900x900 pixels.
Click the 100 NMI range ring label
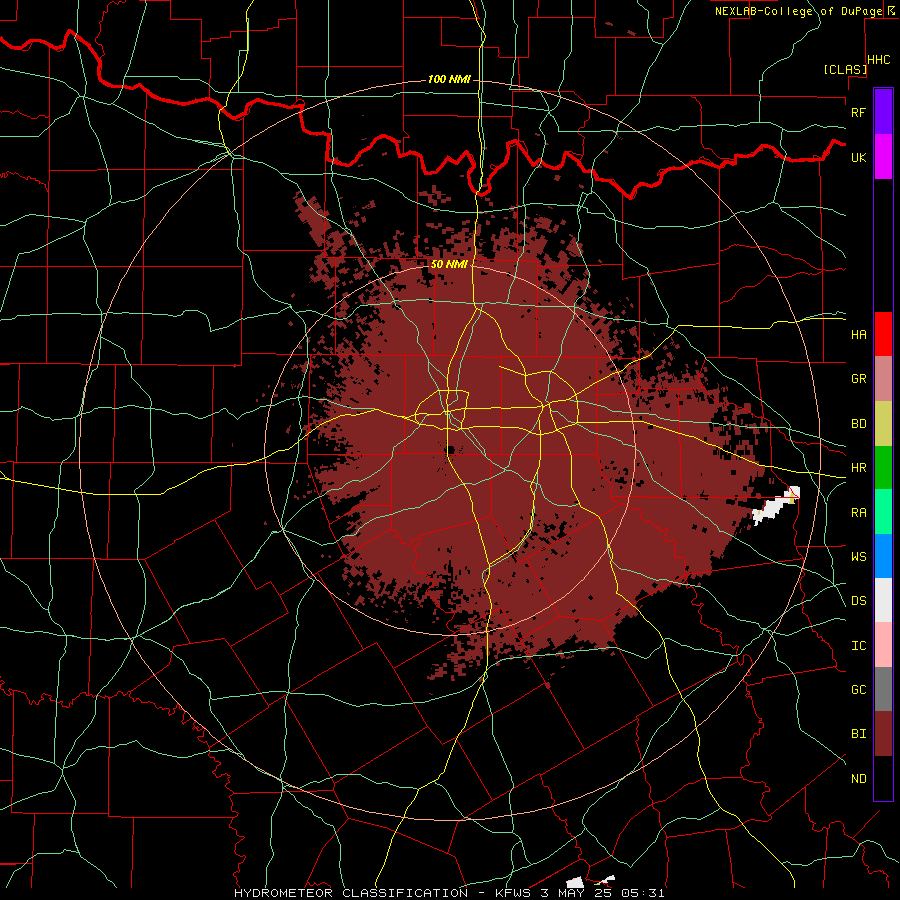[449, 79]
